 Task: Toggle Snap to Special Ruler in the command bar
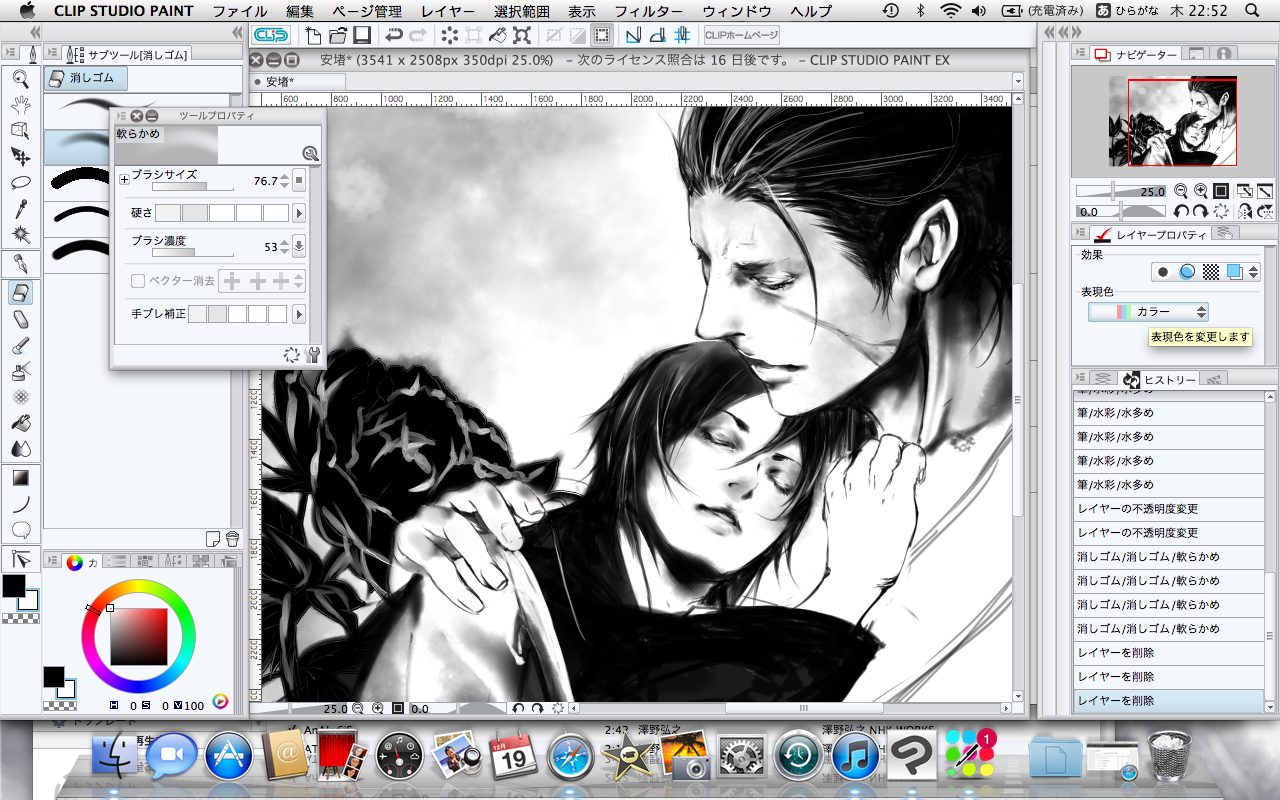tap(657, 36)
